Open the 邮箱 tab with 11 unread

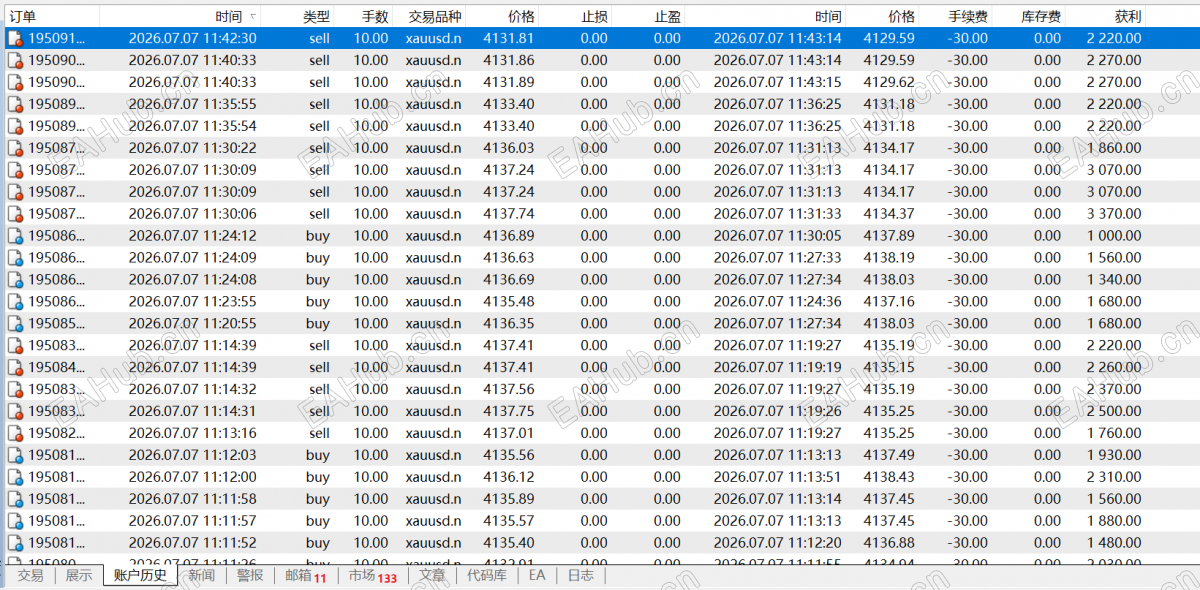(x=306, y=575)
